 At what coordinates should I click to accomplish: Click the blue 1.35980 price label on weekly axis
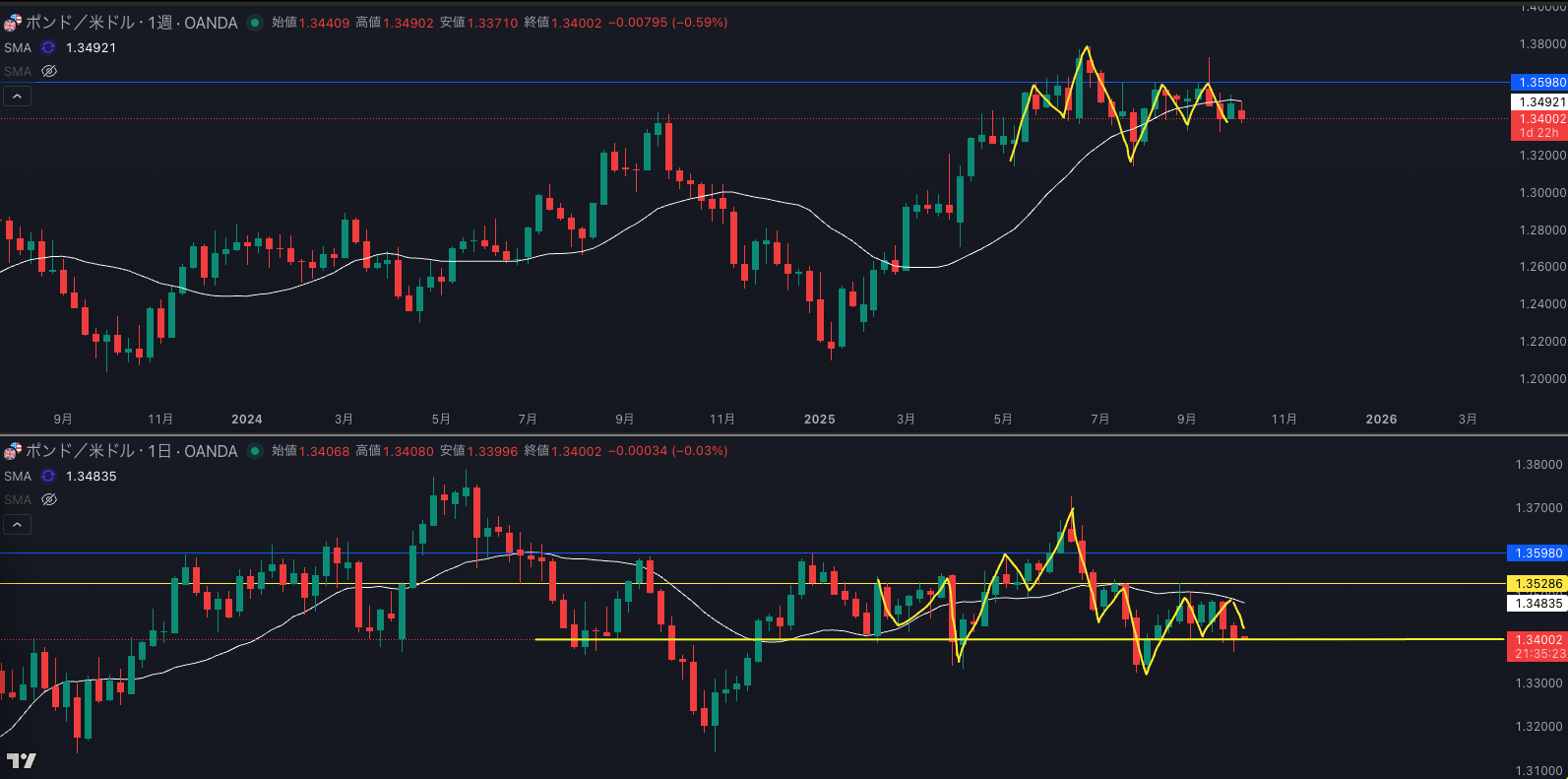1537,83
